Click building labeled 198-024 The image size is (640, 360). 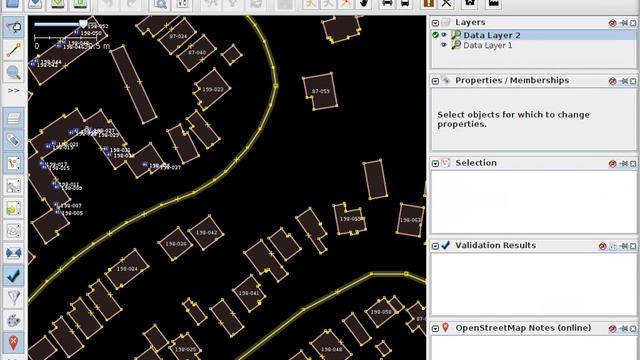click(x=127, y=269)
